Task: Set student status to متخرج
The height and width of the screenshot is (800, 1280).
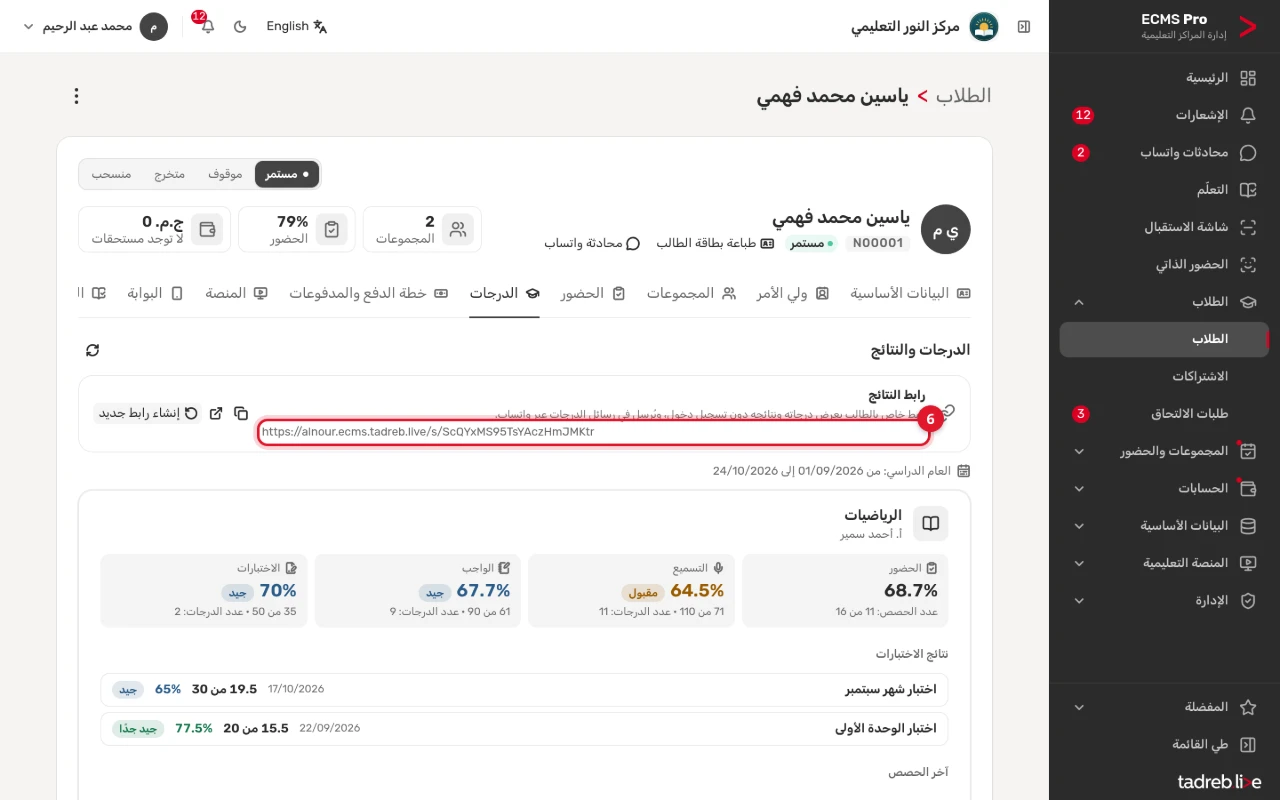Action: (170, 174)
